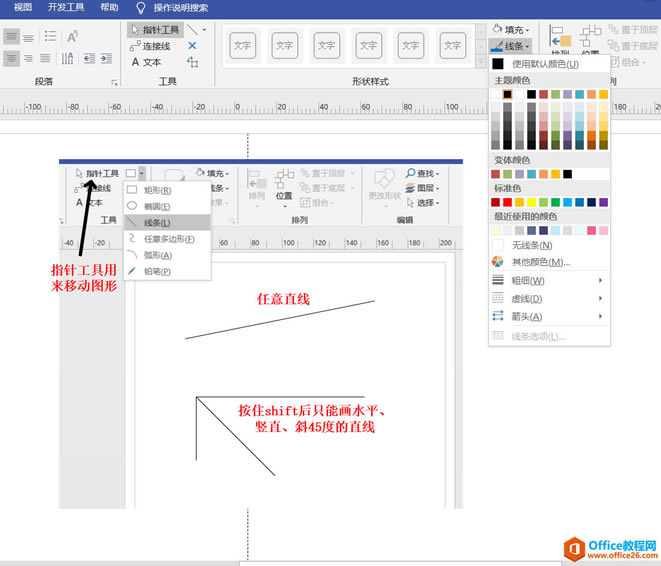The height and width of the screenshot is (566, 661).
Task: Toggle left text alignment in 段落 group
Action: tap(10, 58)
